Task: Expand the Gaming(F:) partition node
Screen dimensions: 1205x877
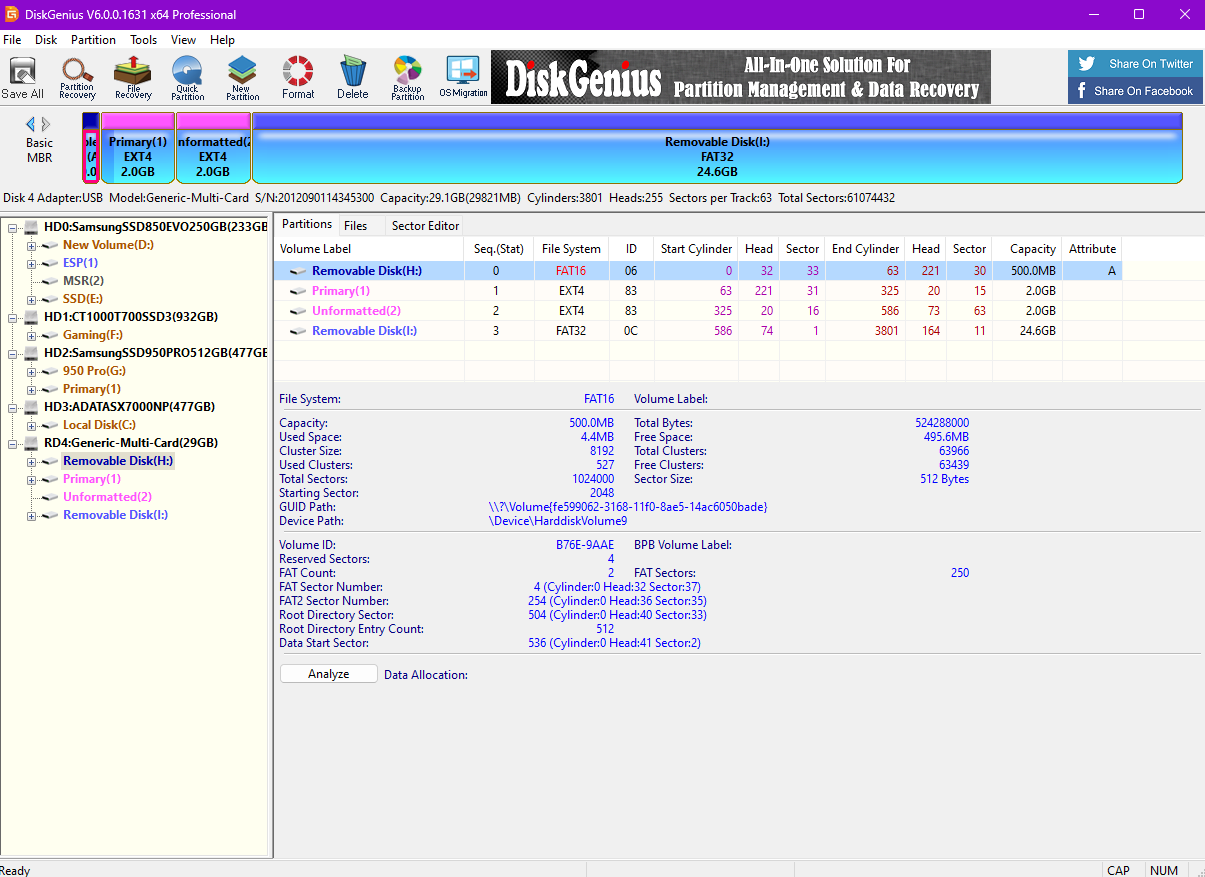Action: [30, 334]
